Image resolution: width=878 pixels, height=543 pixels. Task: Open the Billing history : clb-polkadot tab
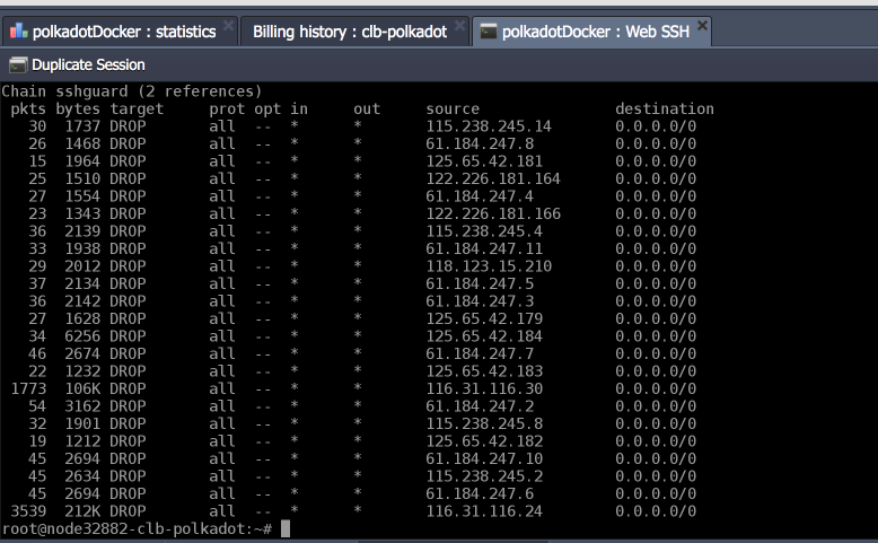[349, 32]
